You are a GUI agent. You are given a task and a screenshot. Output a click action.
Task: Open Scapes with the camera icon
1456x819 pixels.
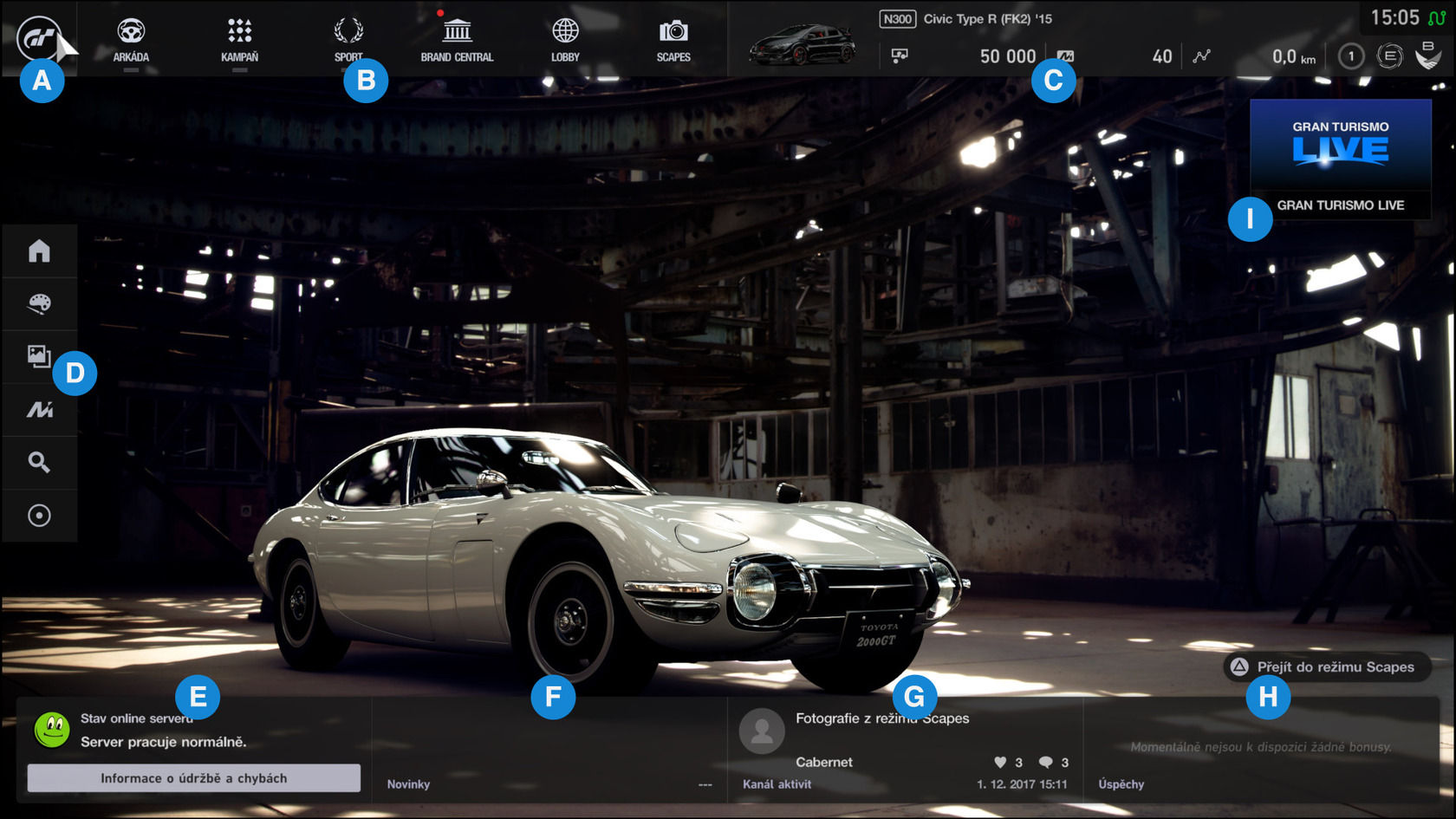673,36
